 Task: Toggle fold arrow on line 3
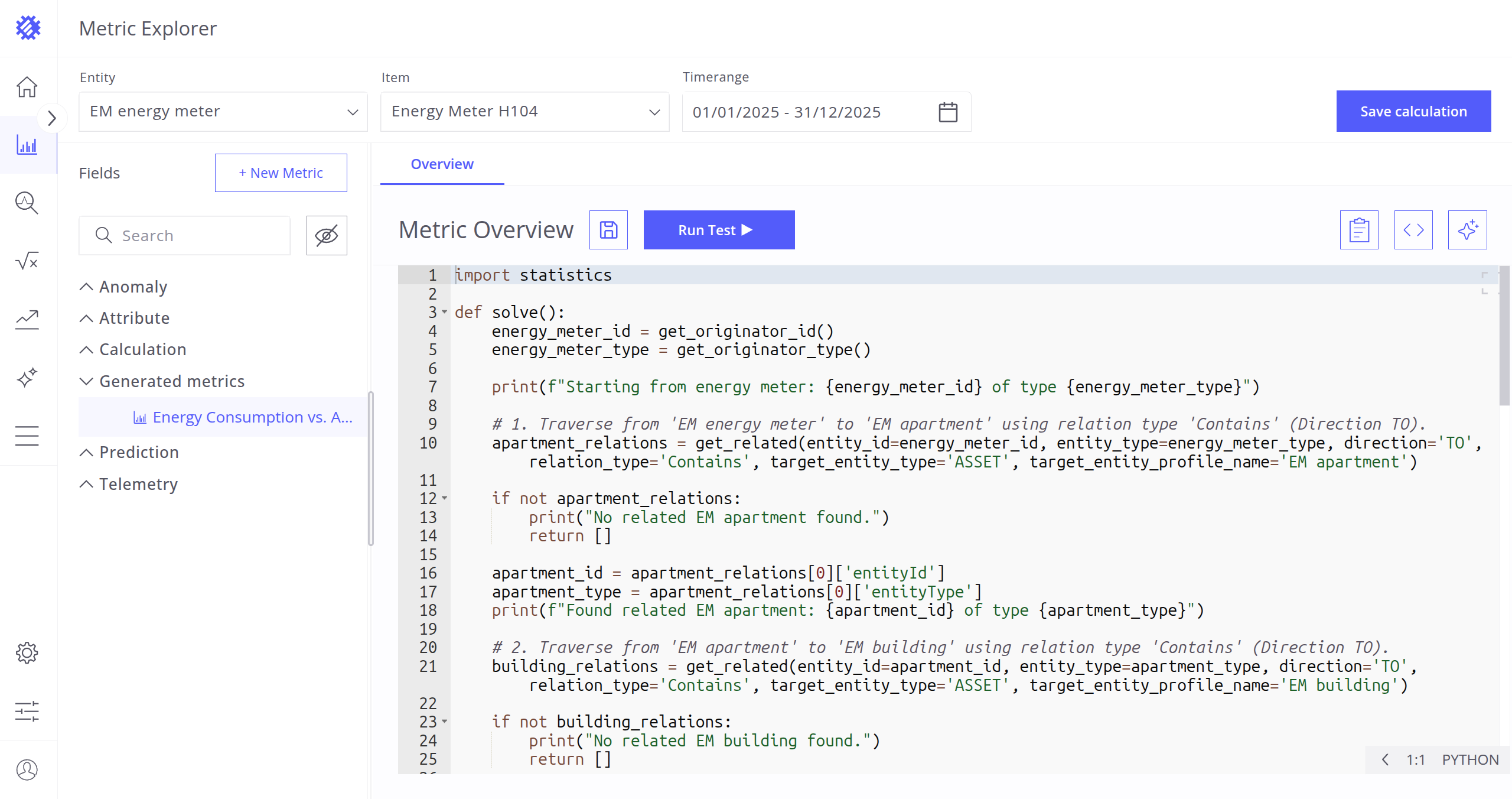pos(445,312)
